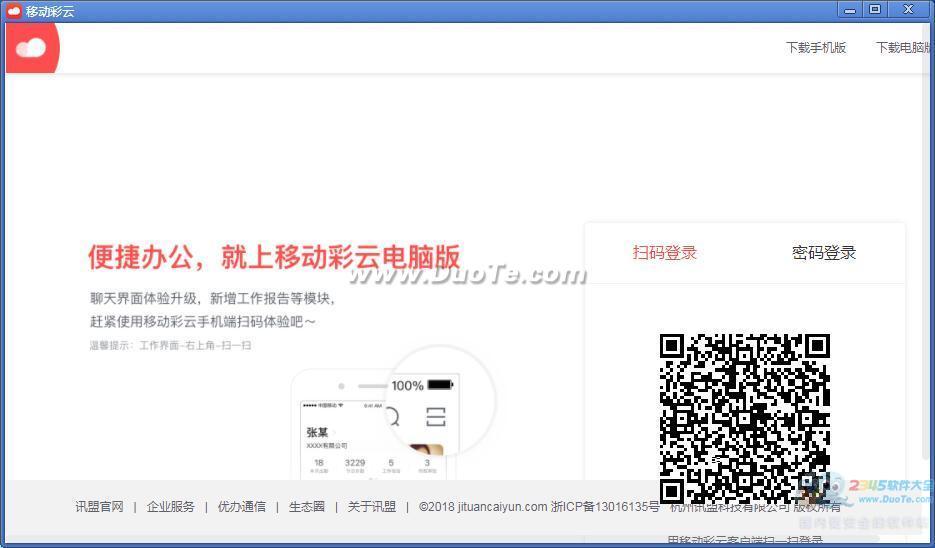Open 讯盟官网 footer link
This screenshot has height=548, width=935.
100,507
